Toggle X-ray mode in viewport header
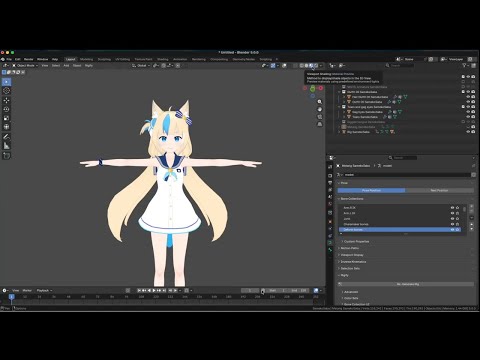The image size is (480, 360). (x=295, y=66)
